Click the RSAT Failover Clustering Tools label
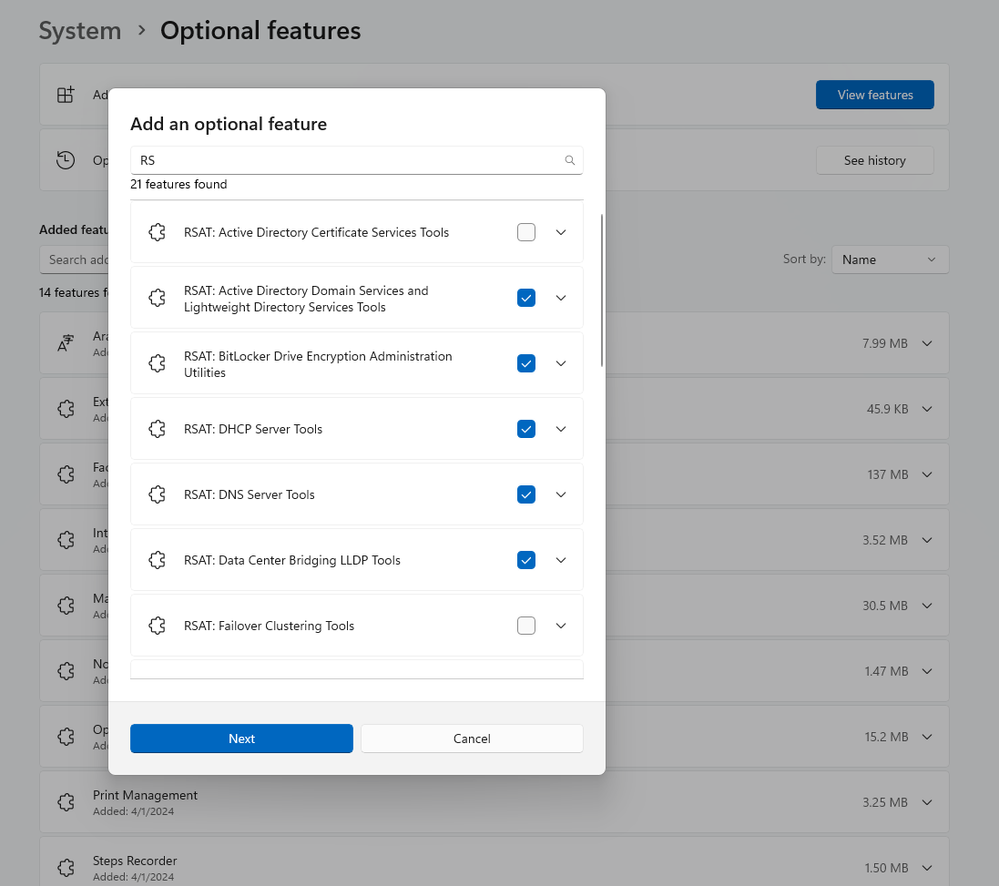 coord(269,626)
